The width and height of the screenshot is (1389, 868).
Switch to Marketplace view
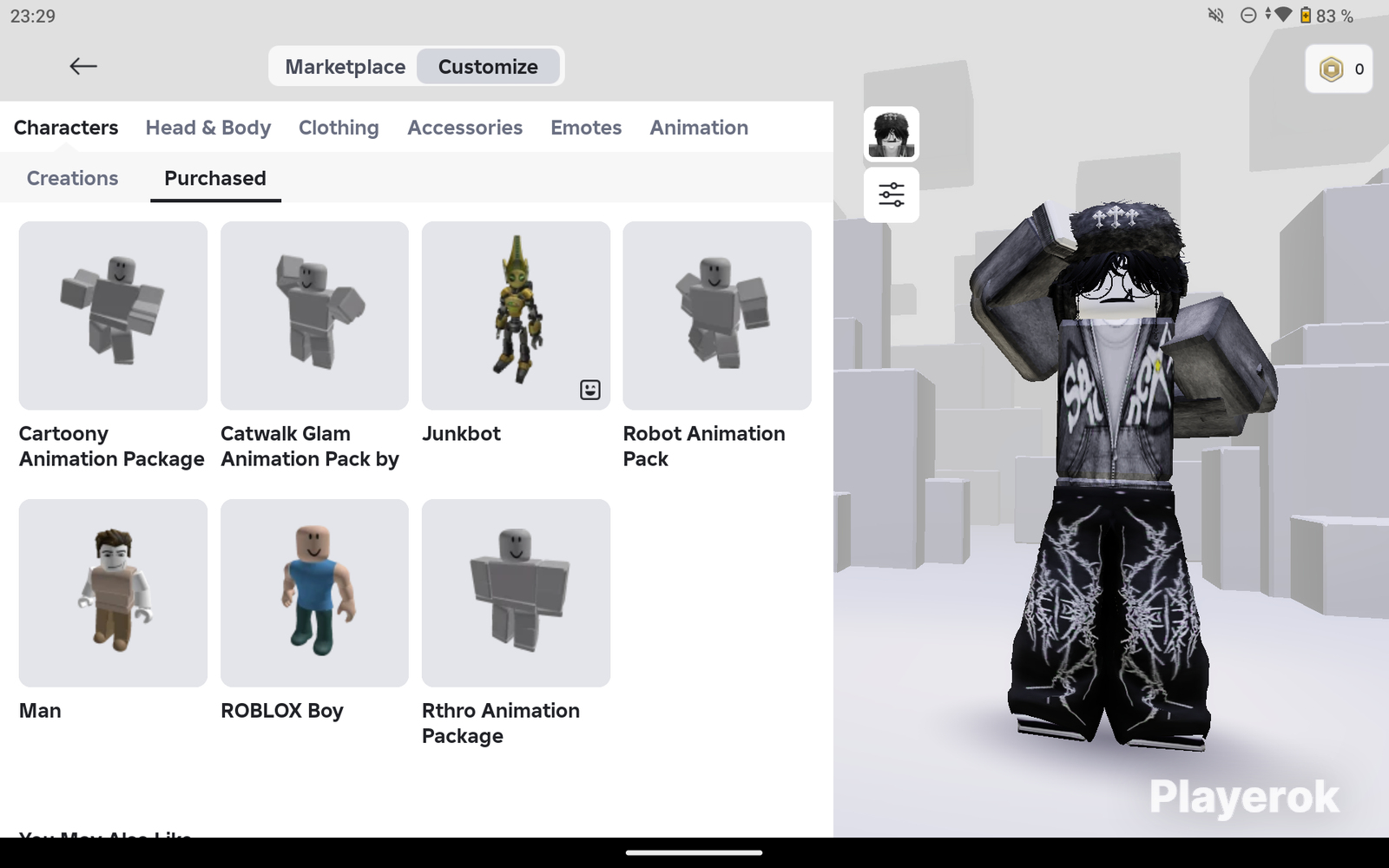pyautogui.click(x=345, y=67)
